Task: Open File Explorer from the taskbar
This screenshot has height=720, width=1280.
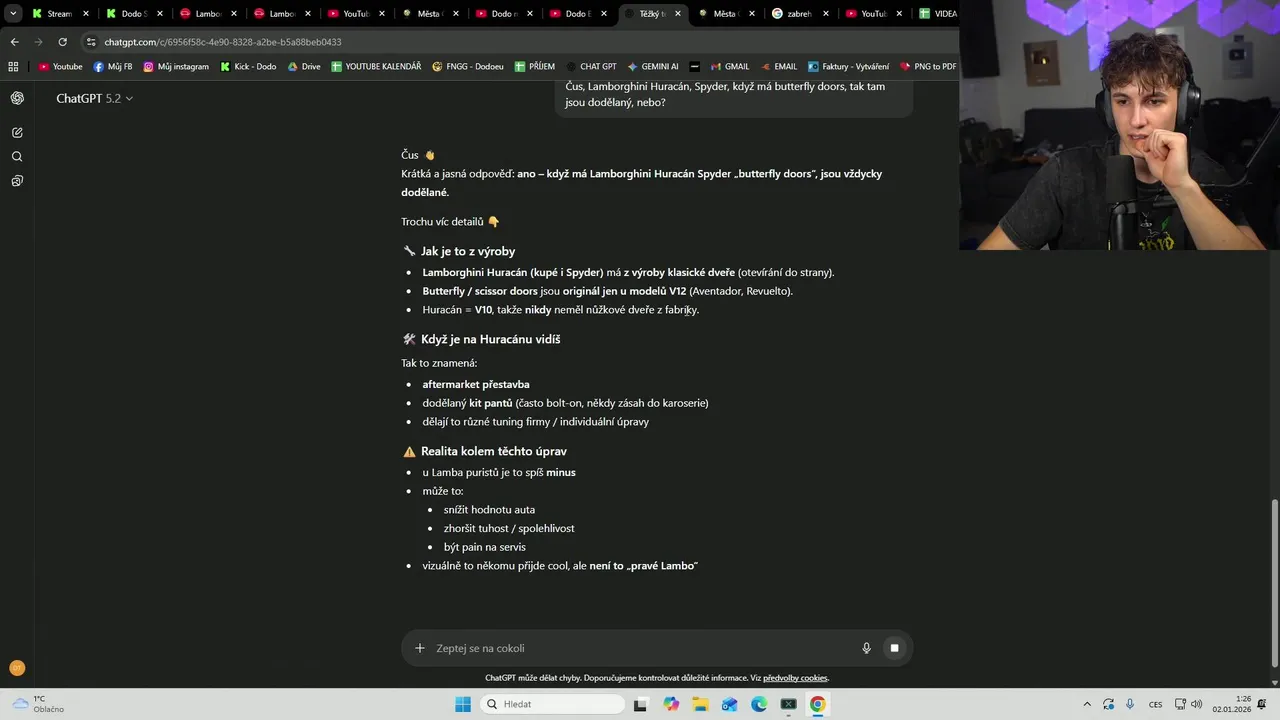Action: pos(700,704)
